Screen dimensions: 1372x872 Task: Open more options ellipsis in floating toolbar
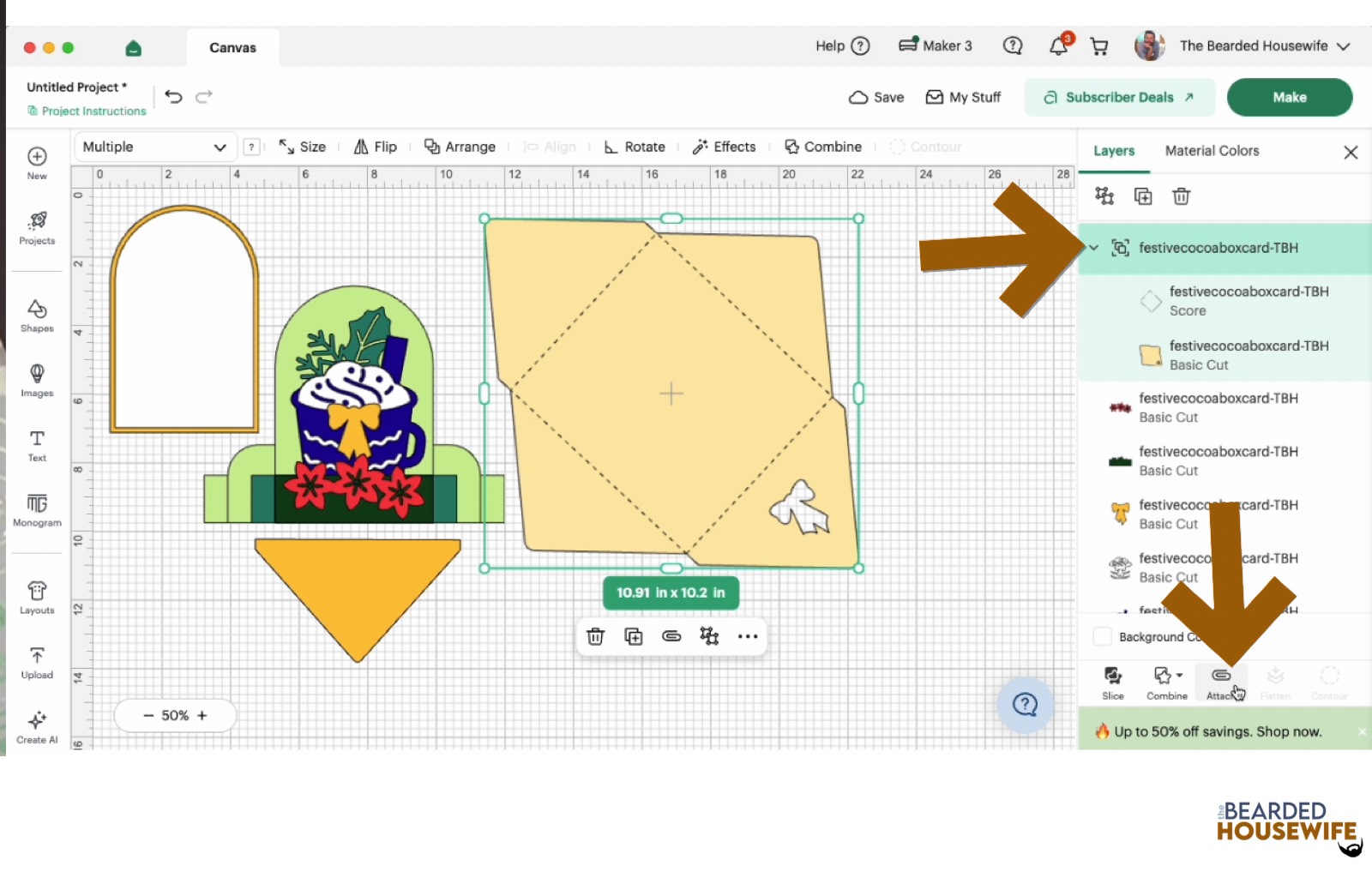pyautogui.click(x=748, y=636)
